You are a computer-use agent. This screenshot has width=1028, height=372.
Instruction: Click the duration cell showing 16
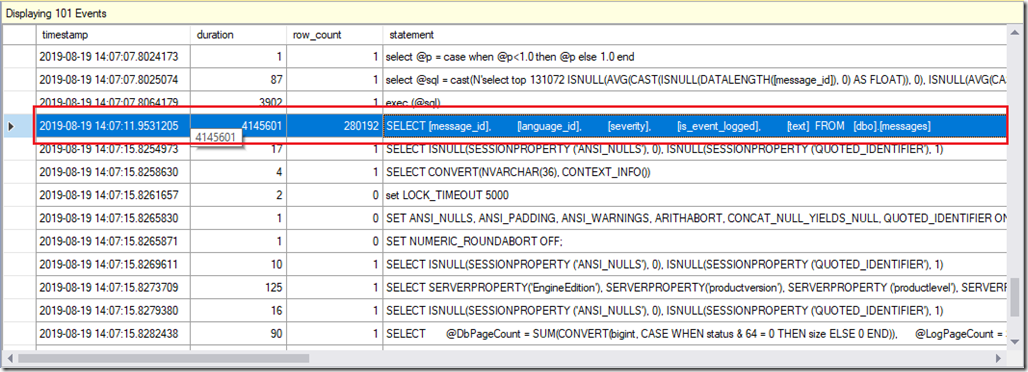(239, 310)
